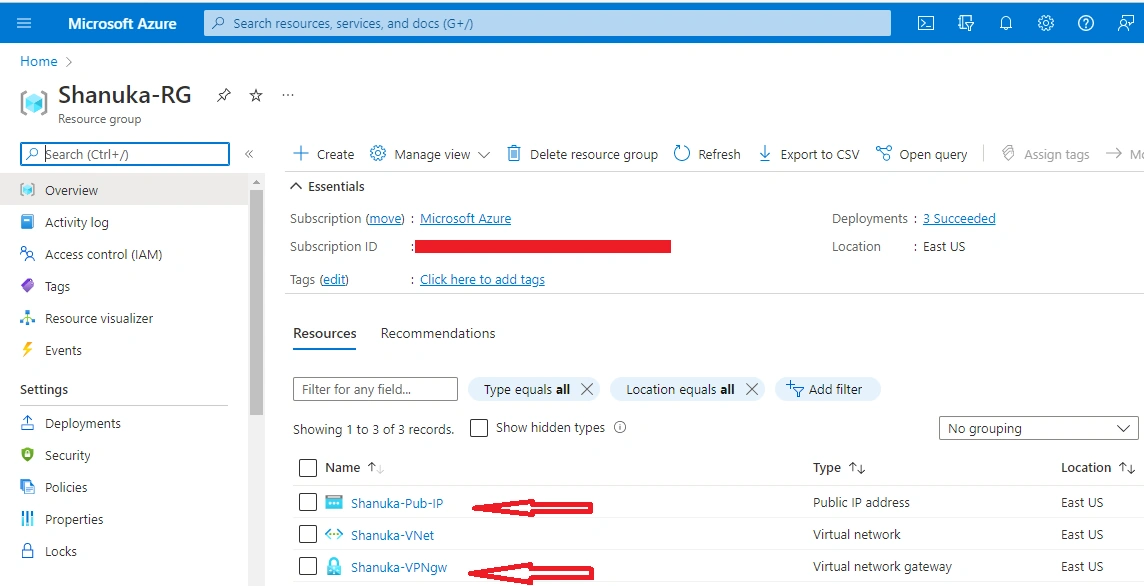Check the Shanuka-Pub-IP row checkbox
The image size is (1144, 586).
click(308, 502)
